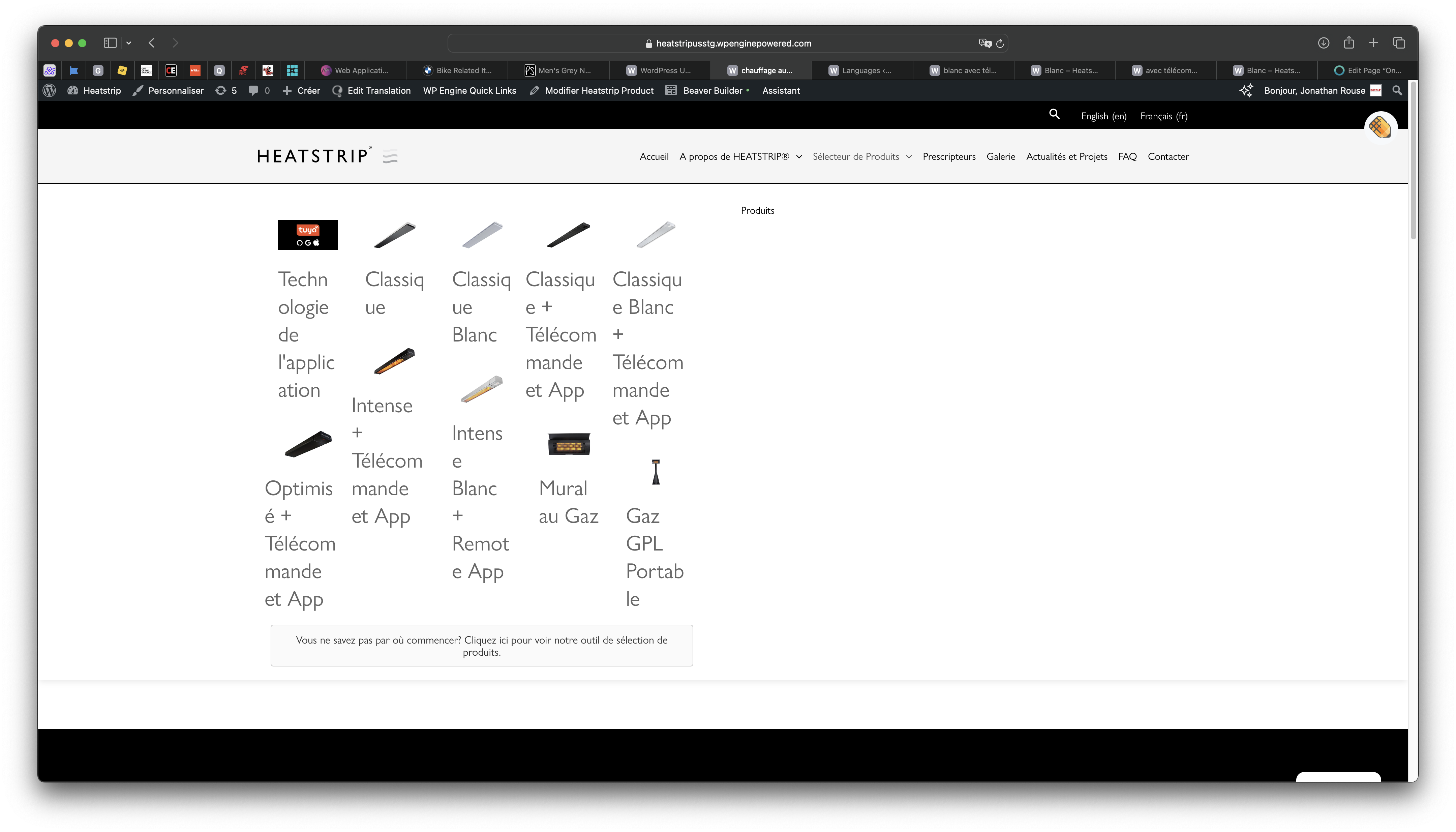
Task: Toggle Safari sidebar icon
Action: [110, 43]
